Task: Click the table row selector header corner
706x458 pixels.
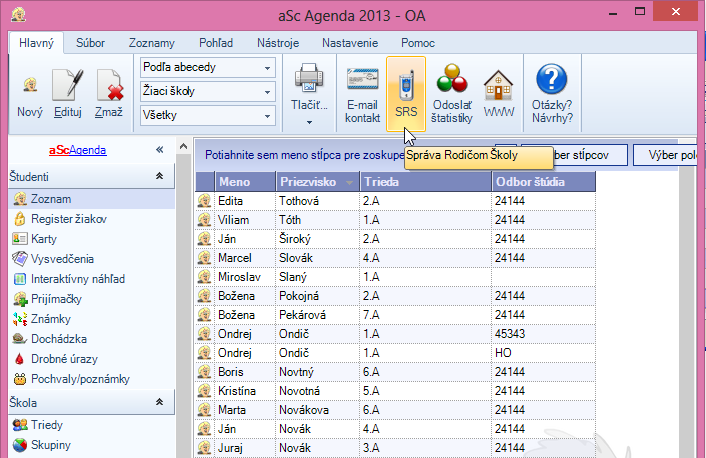Action: pos(205,182)
